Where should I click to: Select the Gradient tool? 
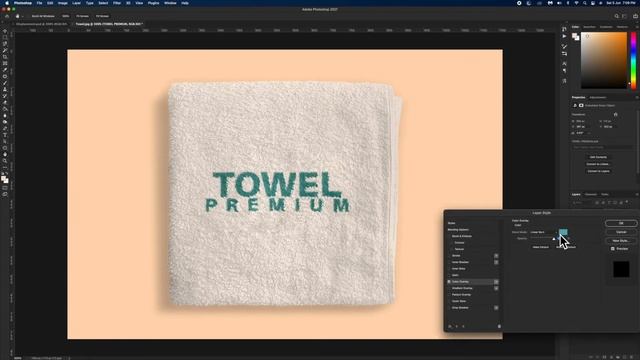(x=5, y=109)
